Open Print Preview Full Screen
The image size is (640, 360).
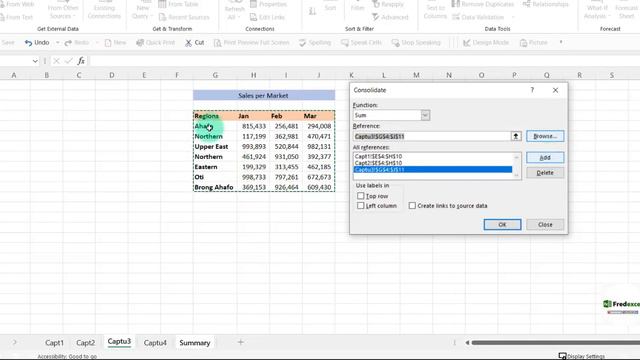[251, 42]
